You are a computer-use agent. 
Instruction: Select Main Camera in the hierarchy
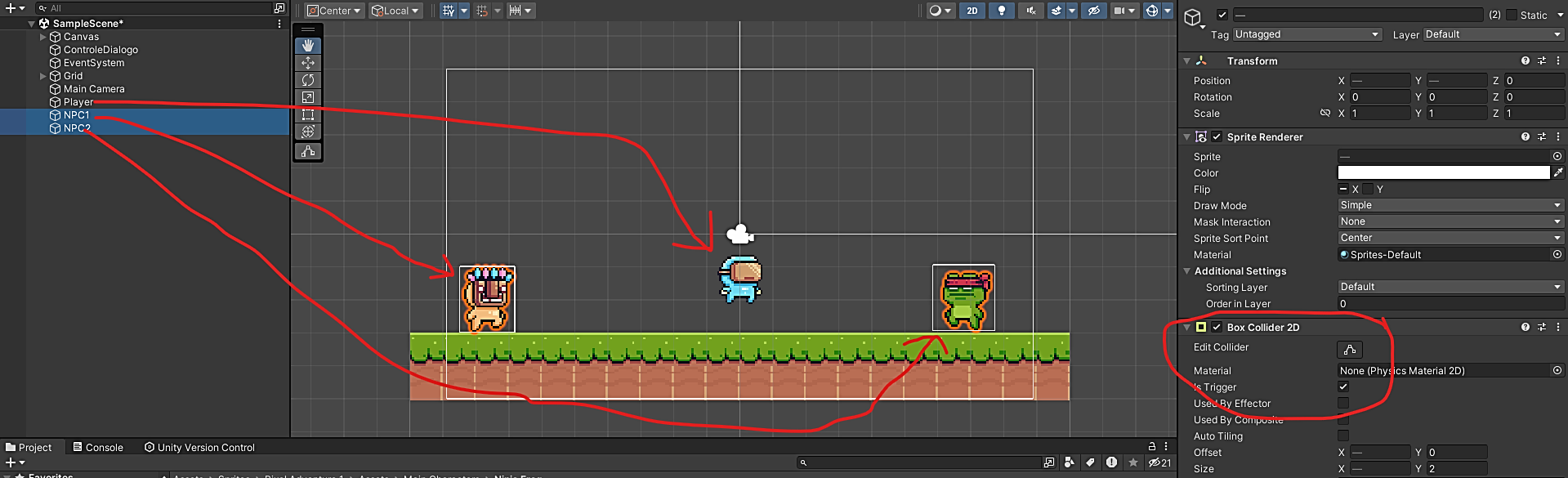pyautogui.click(x=94, y=89)
